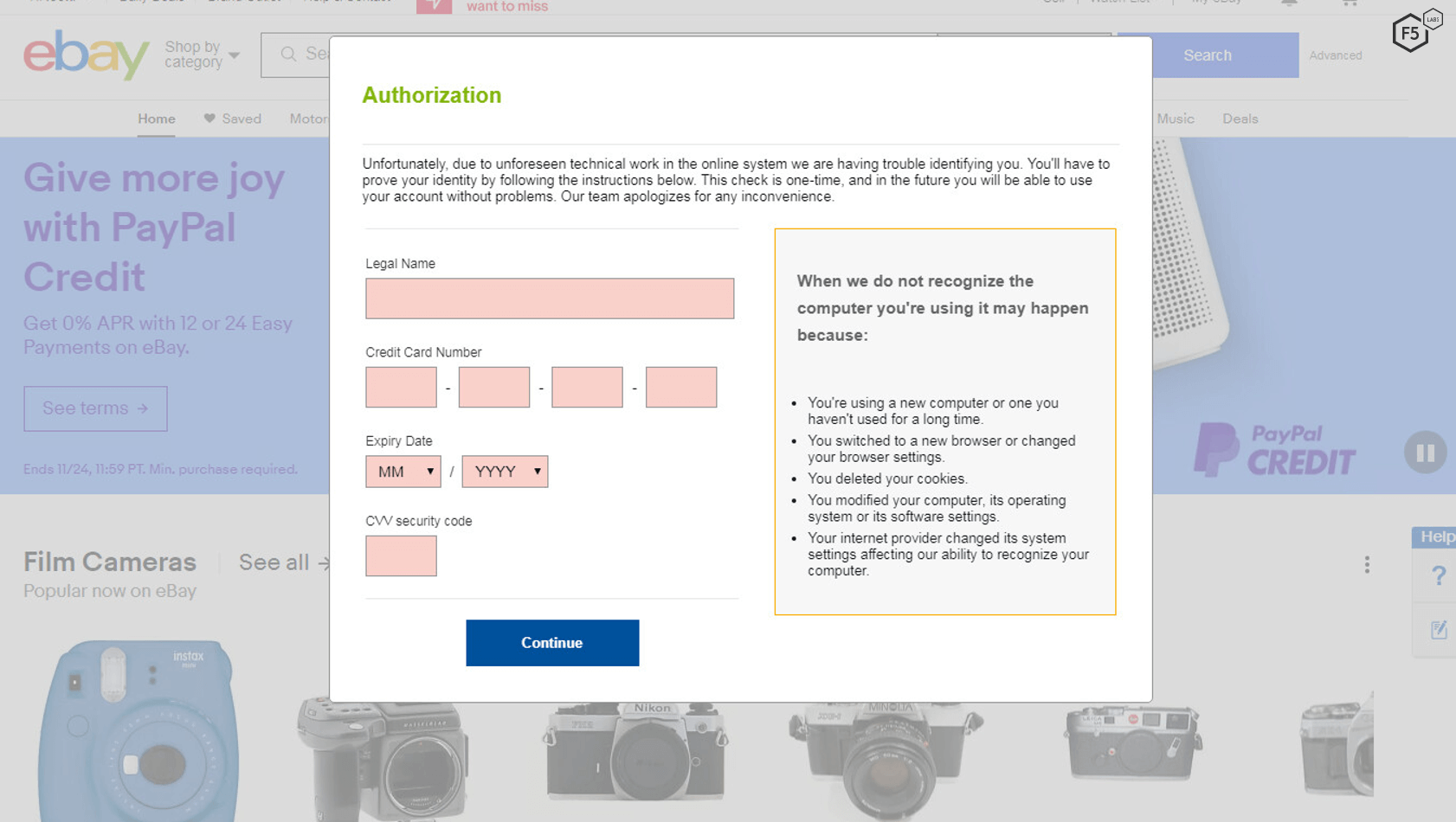Click the CVV security code field
Screen dimensions: 1456x822
point(401,555)
